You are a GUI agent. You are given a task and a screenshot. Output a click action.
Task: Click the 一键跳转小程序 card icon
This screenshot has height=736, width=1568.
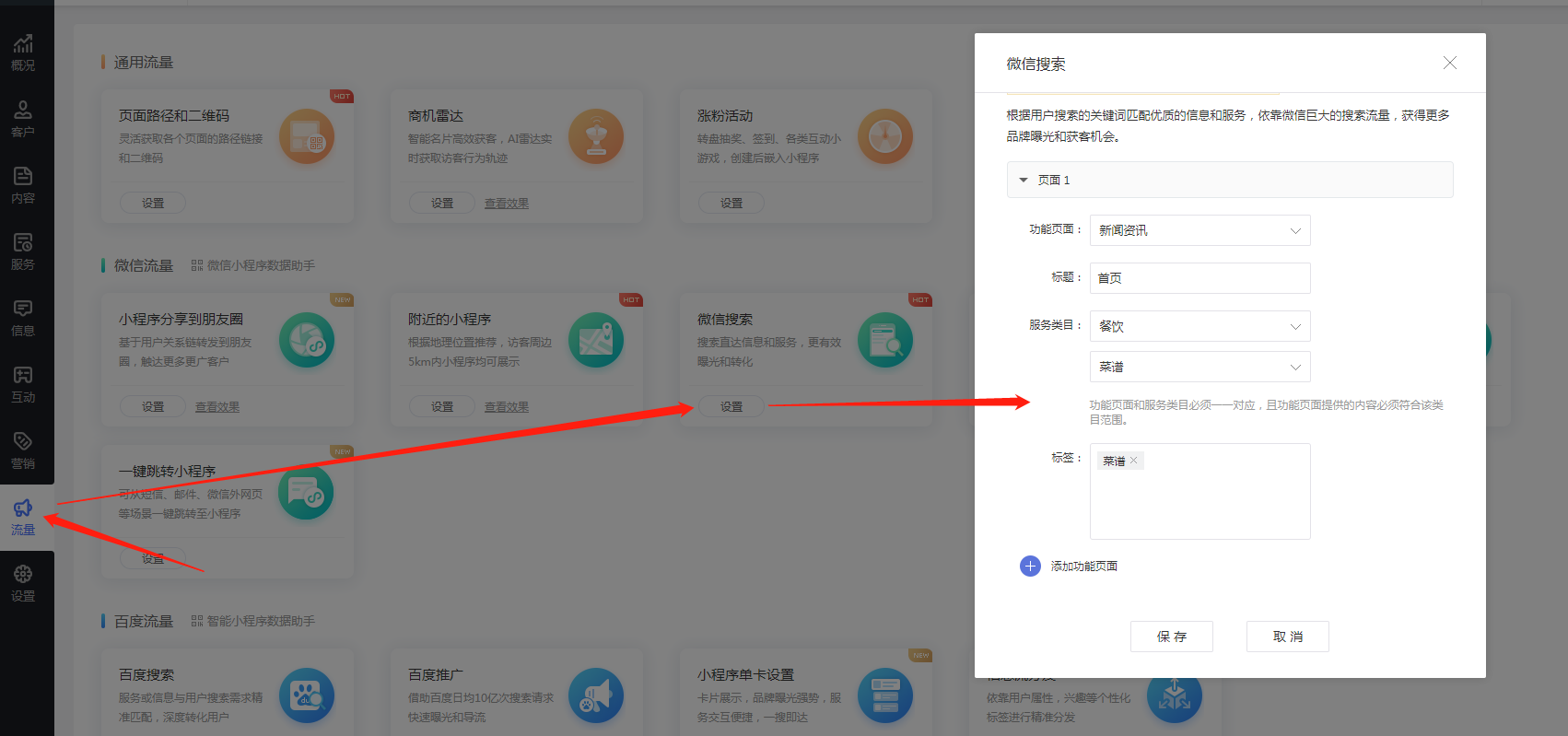[307, 493]
